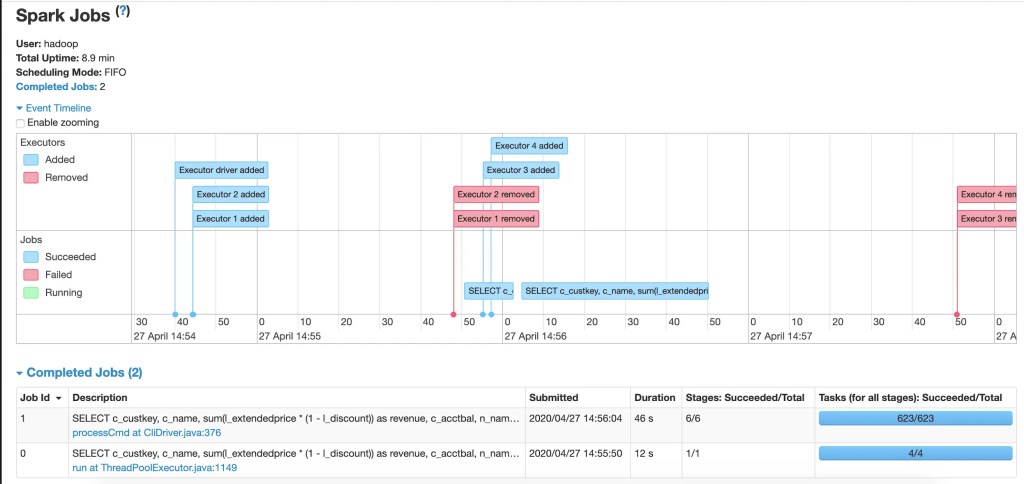Click the blue Succeeded jobs legend swatch
This screenshot has width=1024, height=484.
pos(31,257)
